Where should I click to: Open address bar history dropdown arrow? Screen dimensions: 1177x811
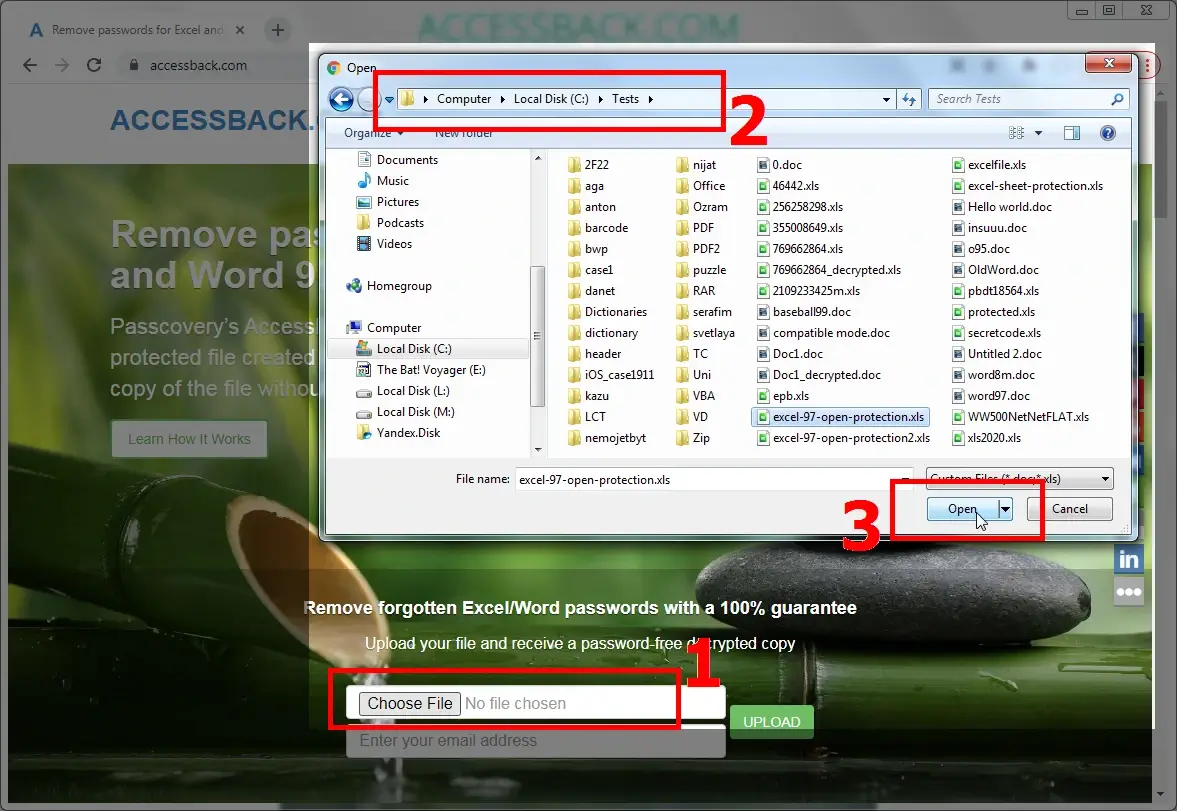point(886,99)
